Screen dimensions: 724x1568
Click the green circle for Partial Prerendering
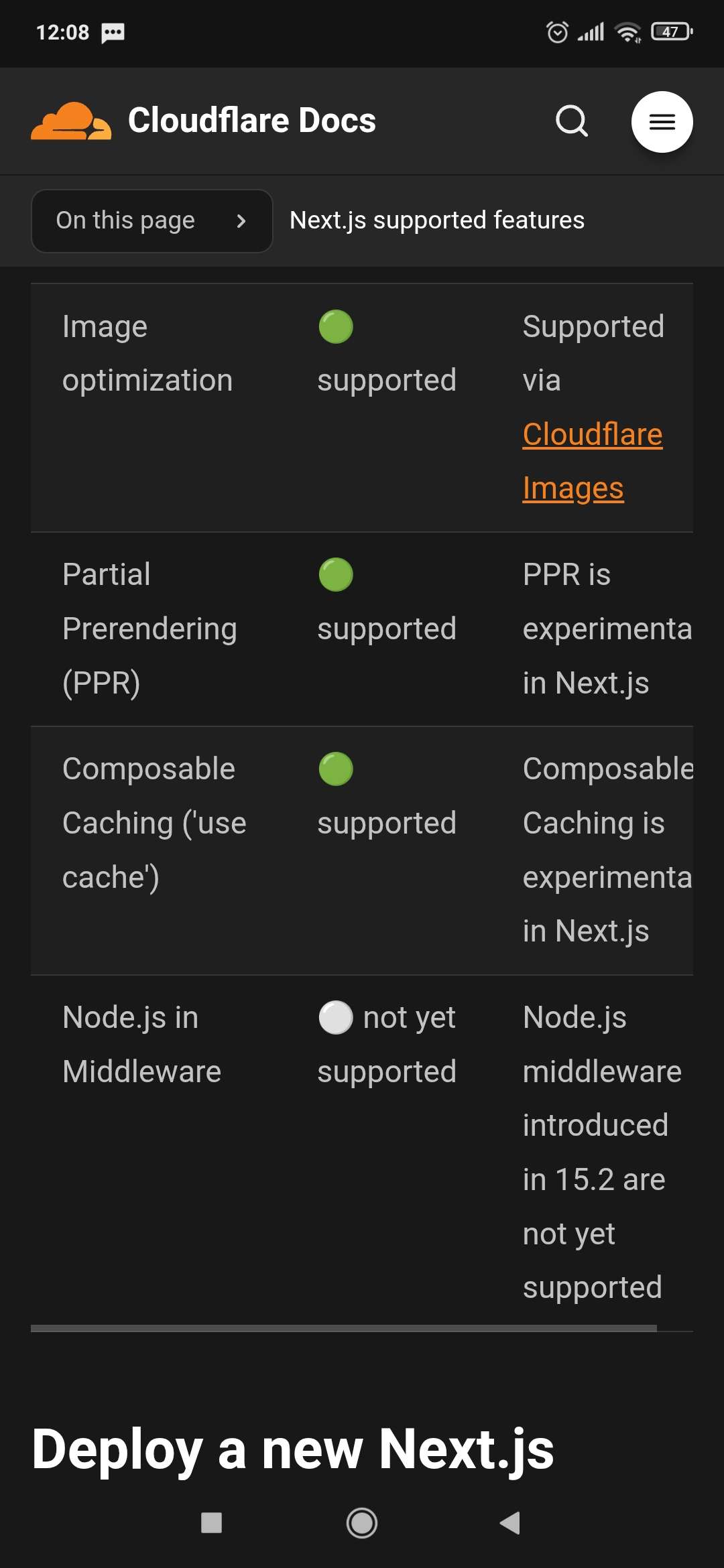[x=336, y=575]
